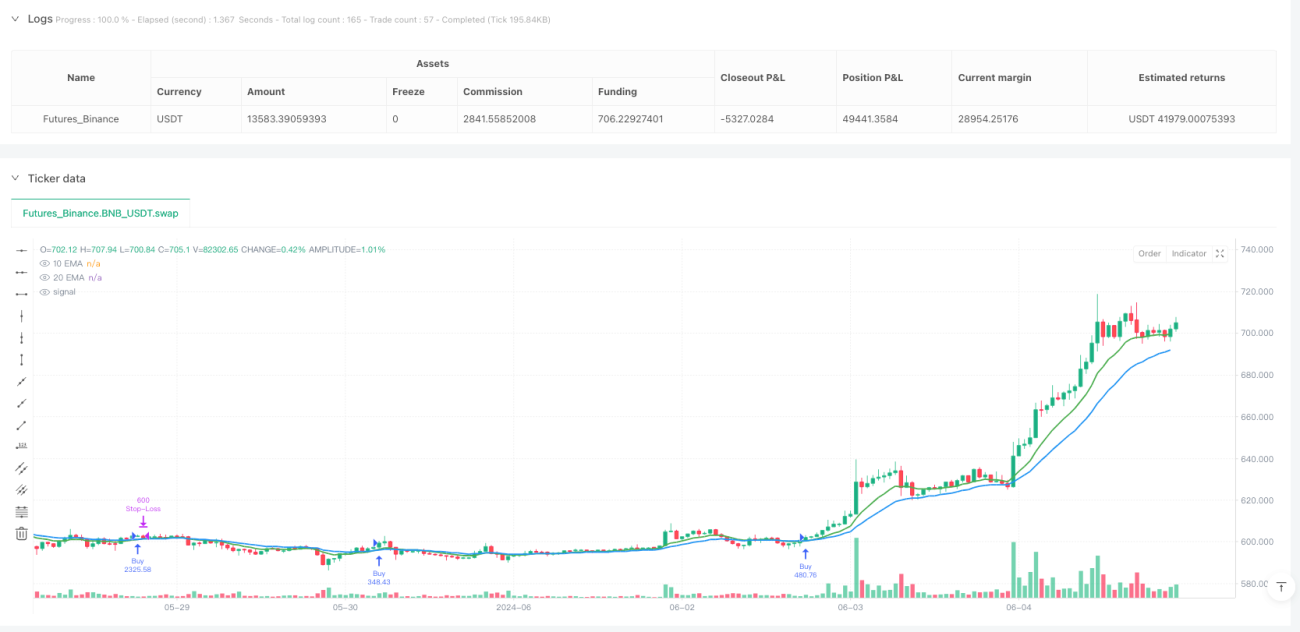Click the Futures_Binance row name cell
The image size is (1300, 632).
[x=81, y=119]
